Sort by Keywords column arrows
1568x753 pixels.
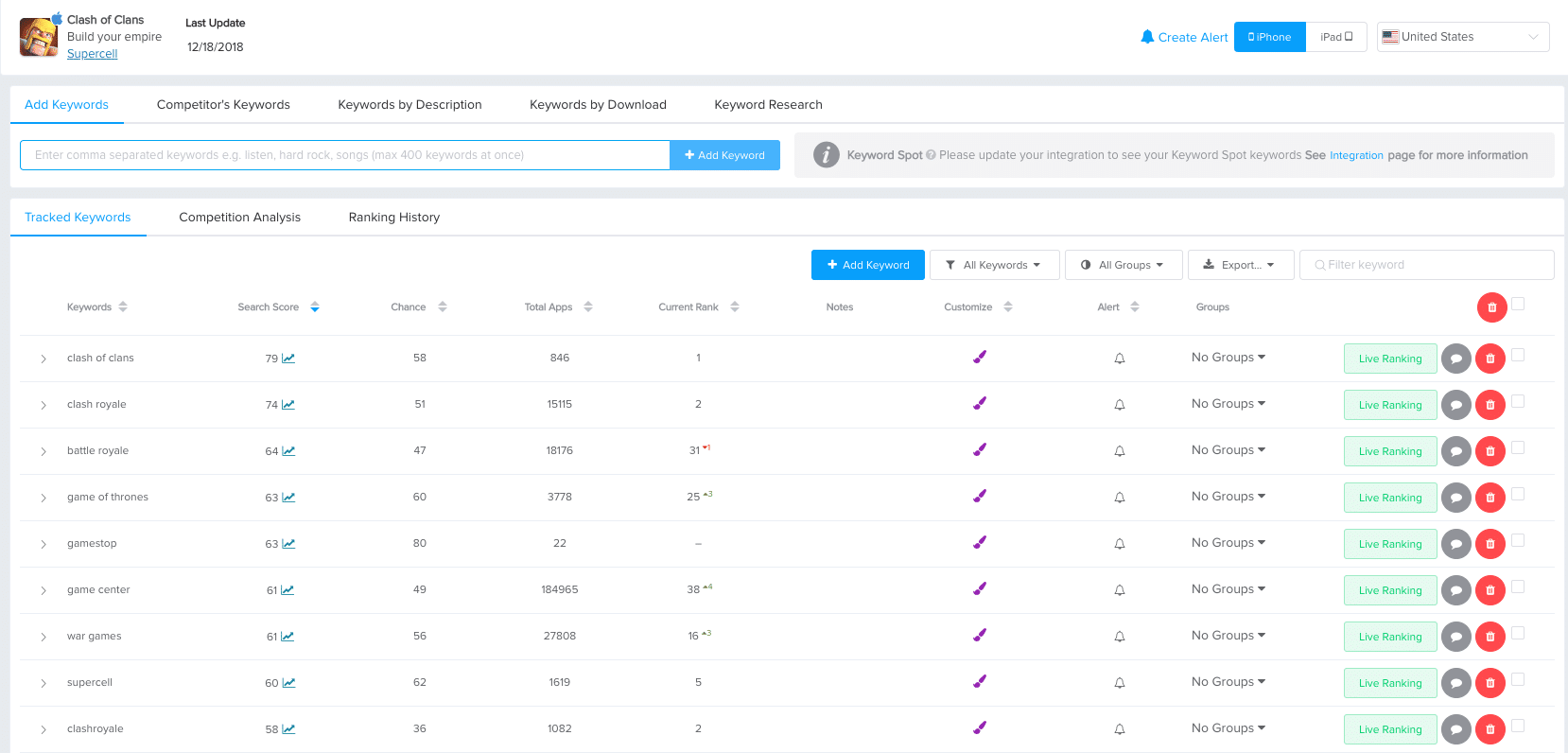point(123,306)
